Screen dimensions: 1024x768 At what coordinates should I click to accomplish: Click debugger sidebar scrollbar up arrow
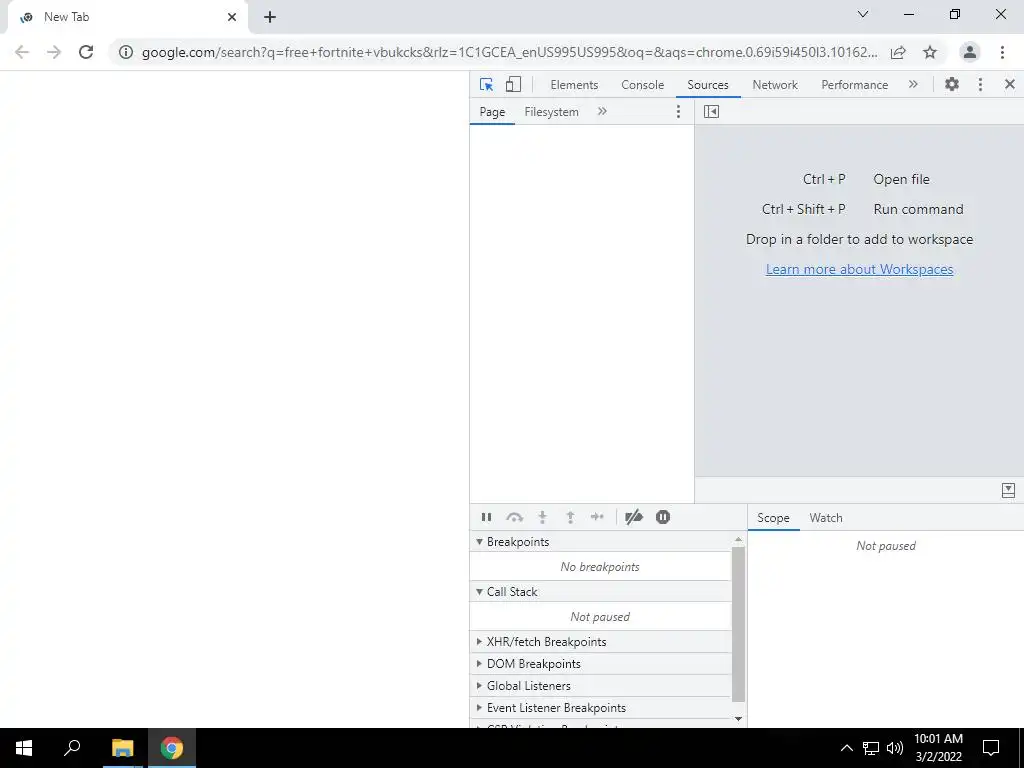click(x=739, y=539)
